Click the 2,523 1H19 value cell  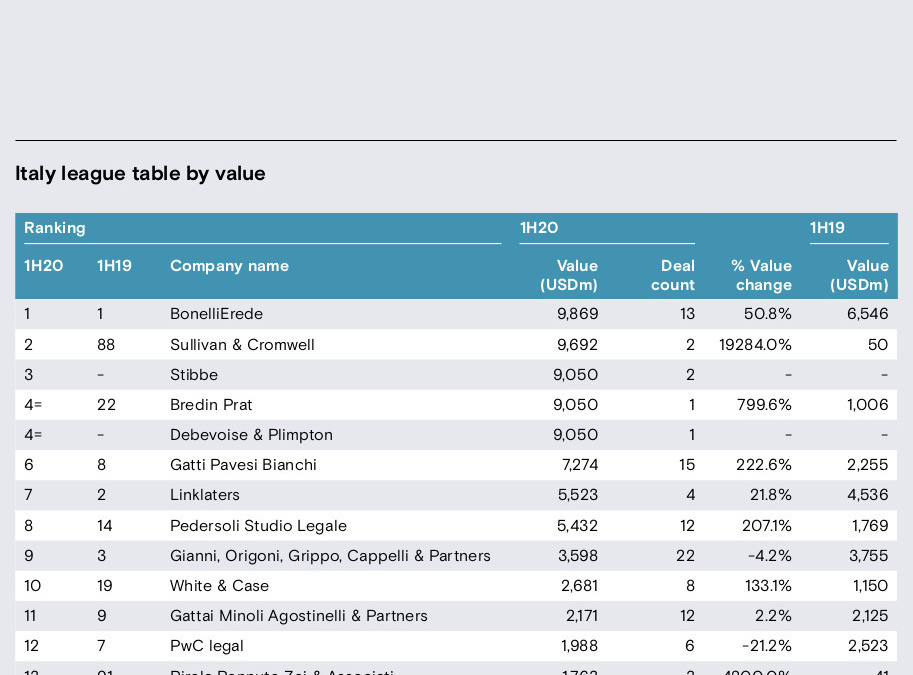(x=868, y=646)
